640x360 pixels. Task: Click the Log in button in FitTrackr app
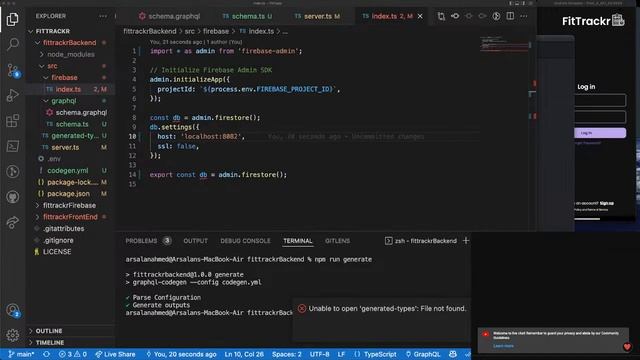click(600, 133)
